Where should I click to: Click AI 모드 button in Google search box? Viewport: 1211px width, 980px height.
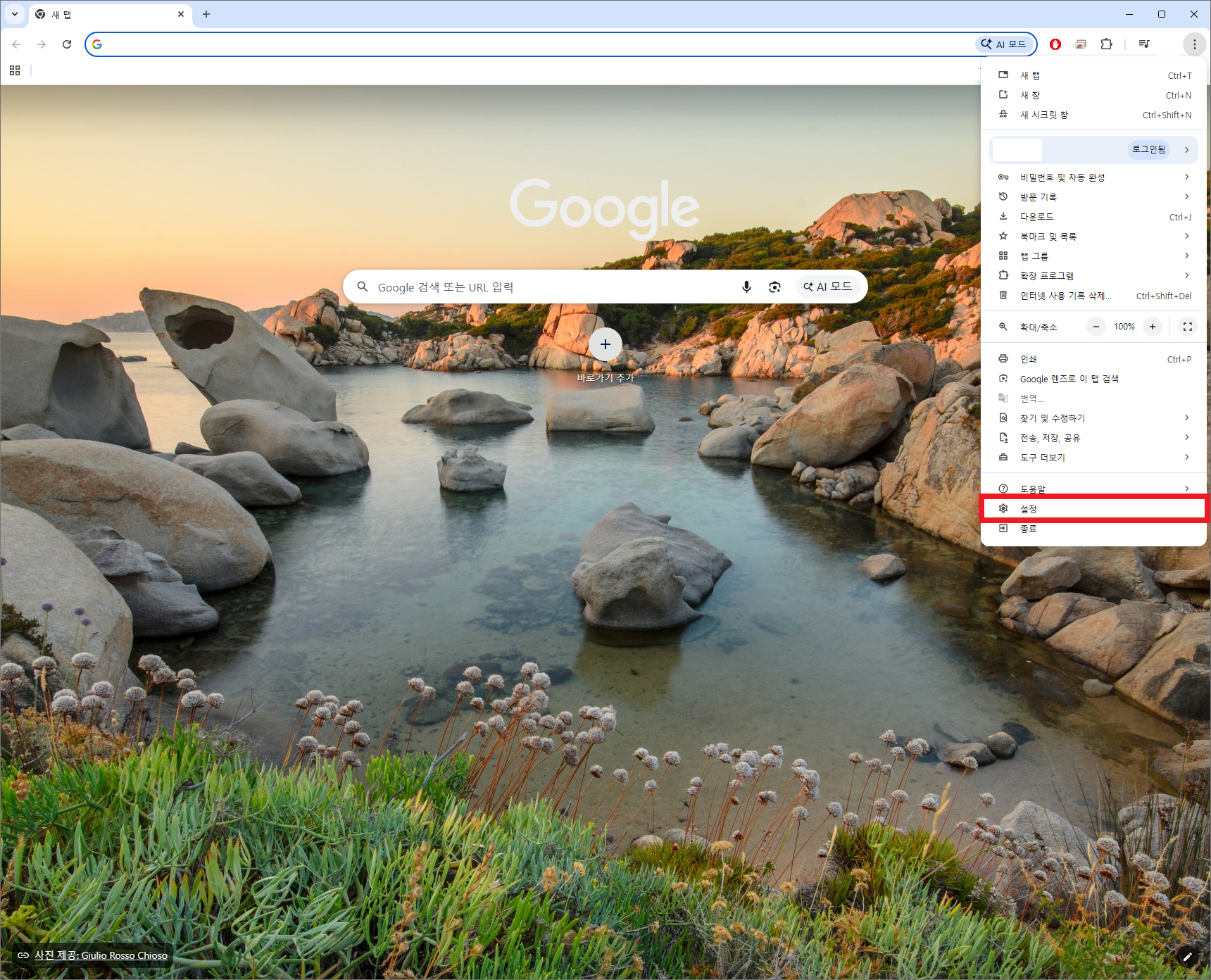pos(828,287)
